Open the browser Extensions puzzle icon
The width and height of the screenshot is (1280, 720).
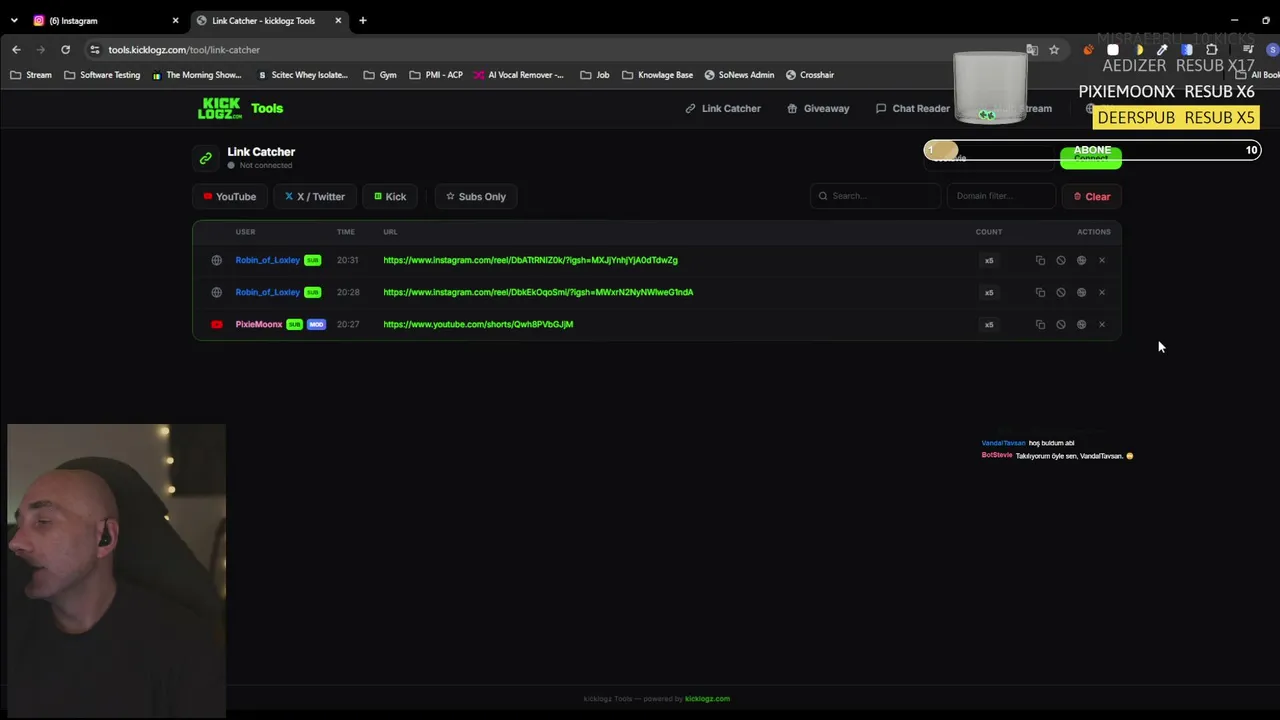[1212, 50]
